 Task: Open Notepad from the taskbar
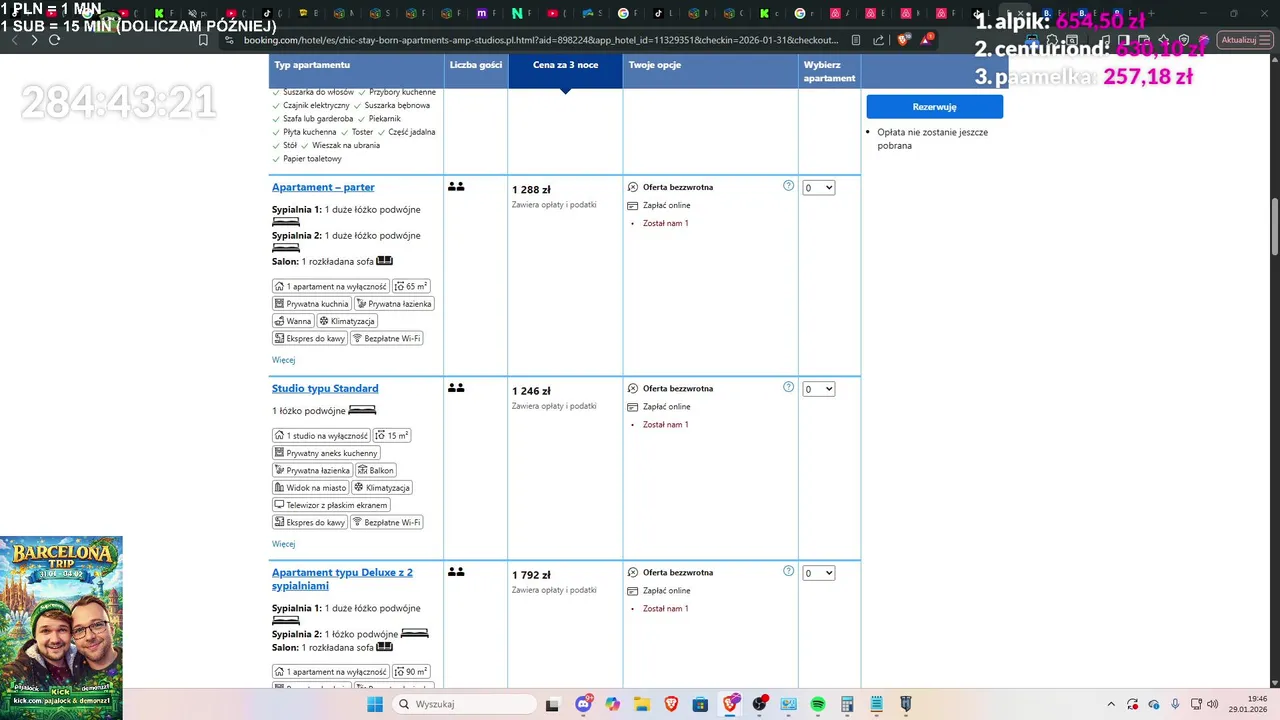click(x=876, y=704)
